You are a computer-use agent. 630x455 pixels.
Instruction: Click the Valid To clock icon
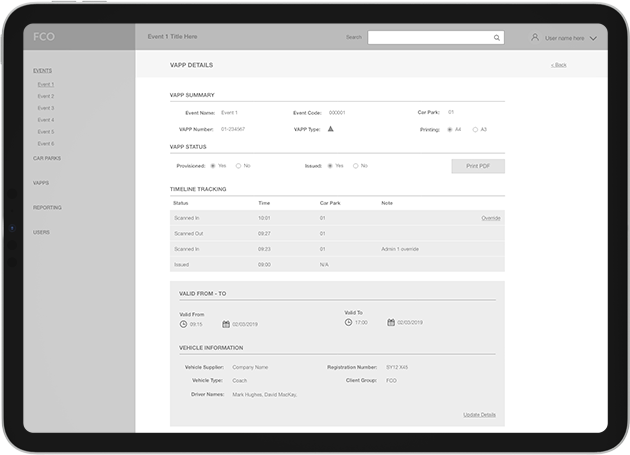(x=348, y=323)
